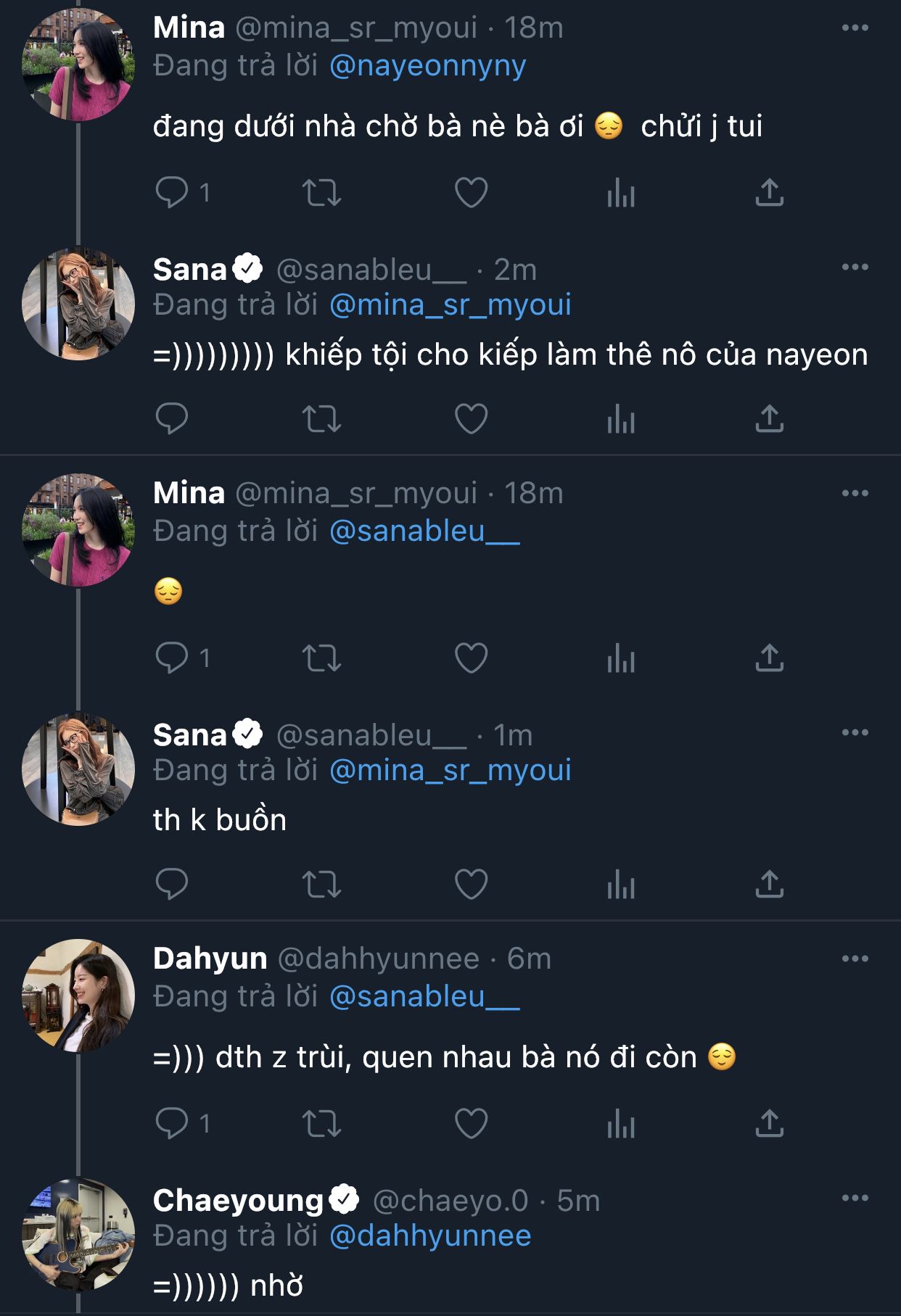Reply to Dahyun's tweet
Image resolution: width=901 pixels, height=1316 pixels.
[172, 1124]
